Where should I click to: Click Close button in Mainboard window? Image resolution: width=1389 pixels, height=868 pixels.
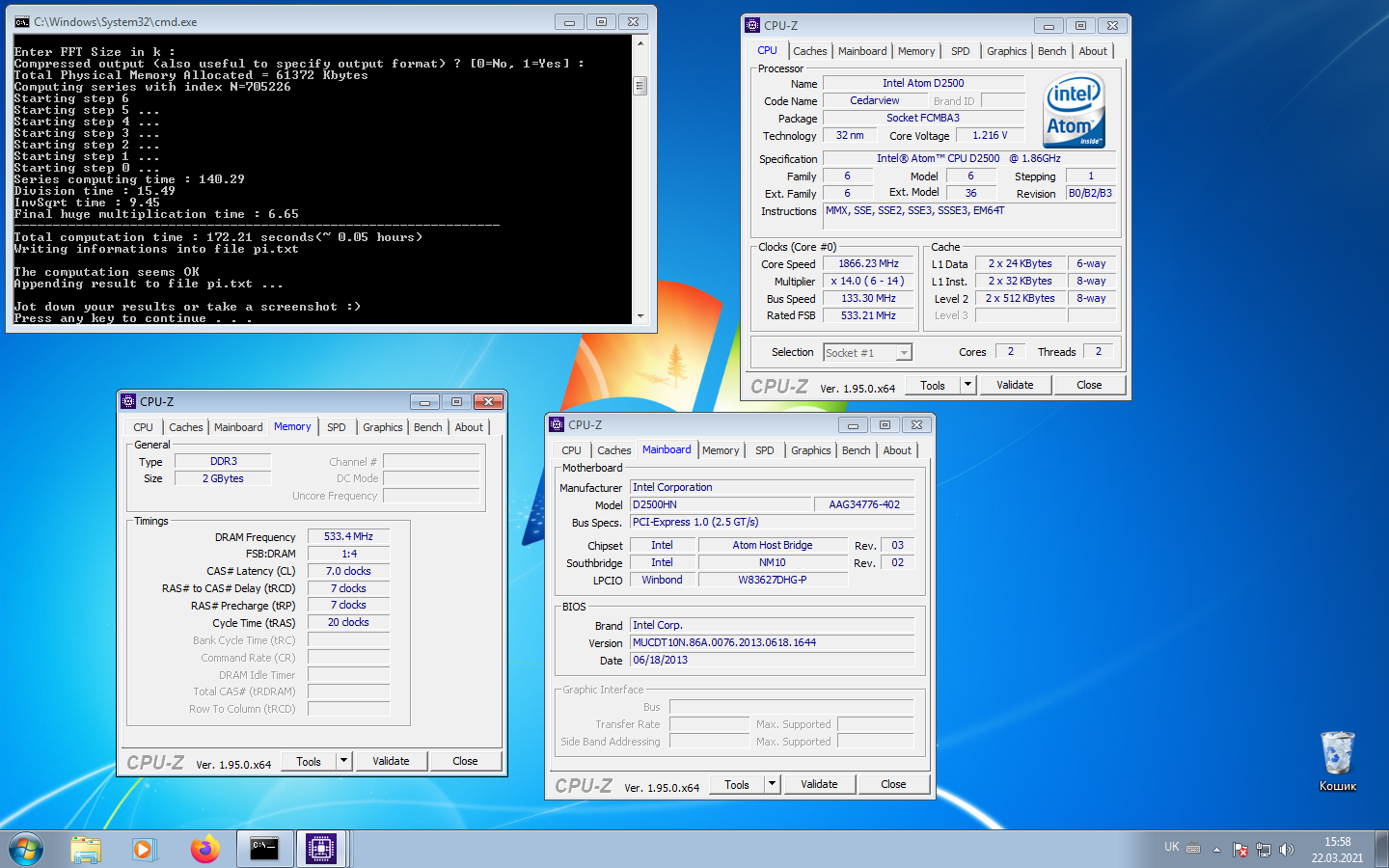(893, 784)
